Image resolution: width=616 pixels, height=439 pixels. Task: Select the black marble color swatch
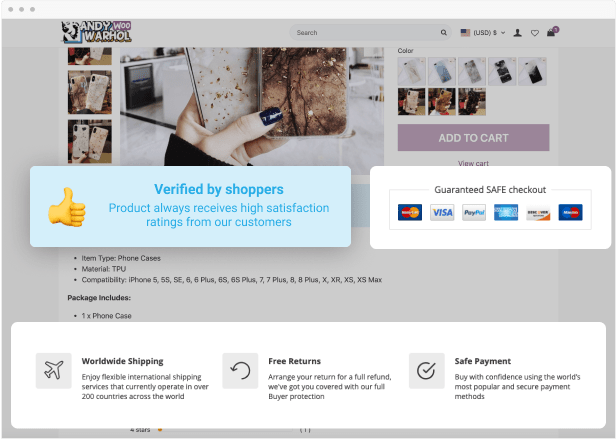tap(502, 72)
